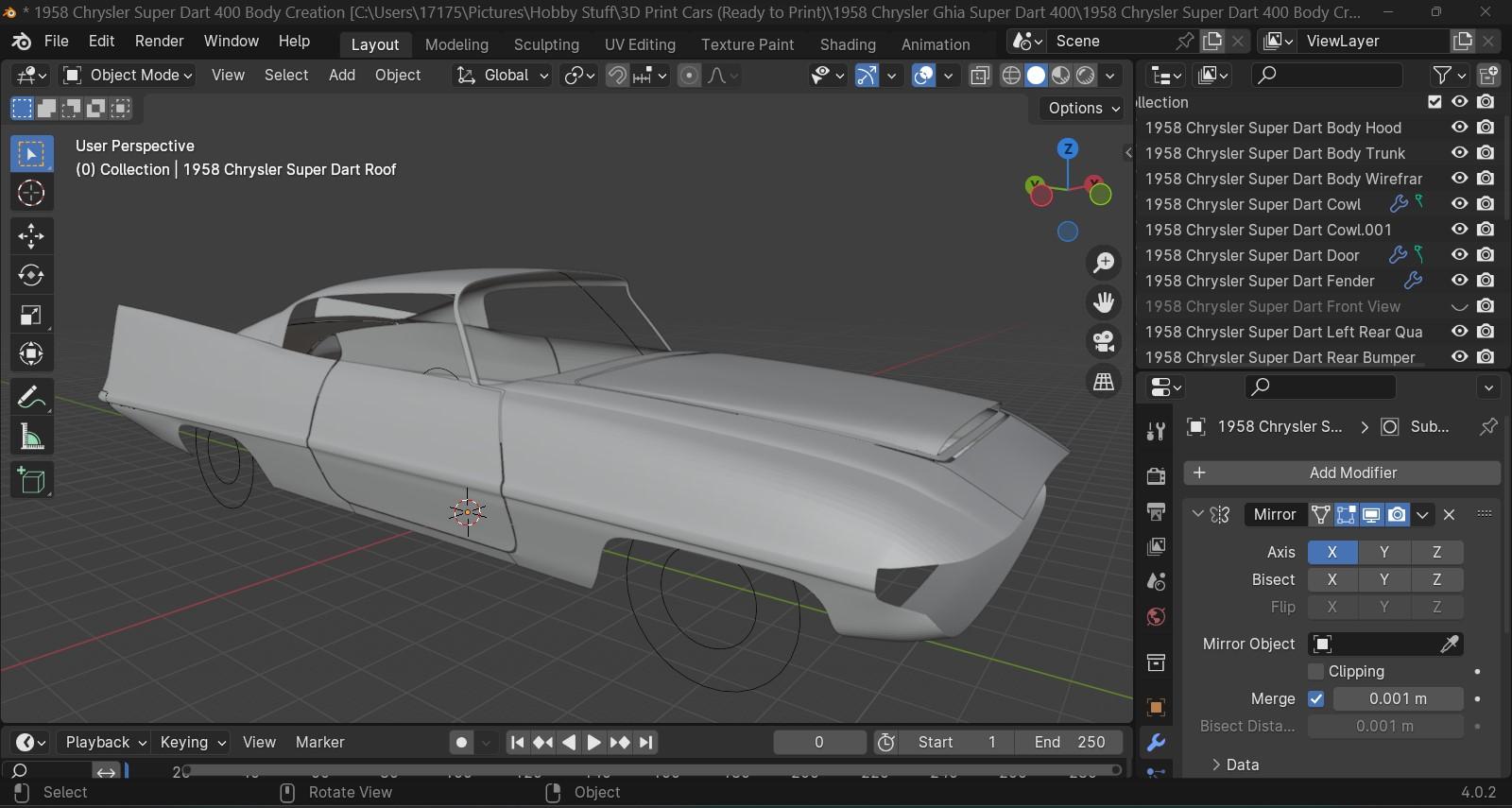Screen dimensions: 1512x808
Task: Toggle Mirror axis Y
Action: (1384, 552)
